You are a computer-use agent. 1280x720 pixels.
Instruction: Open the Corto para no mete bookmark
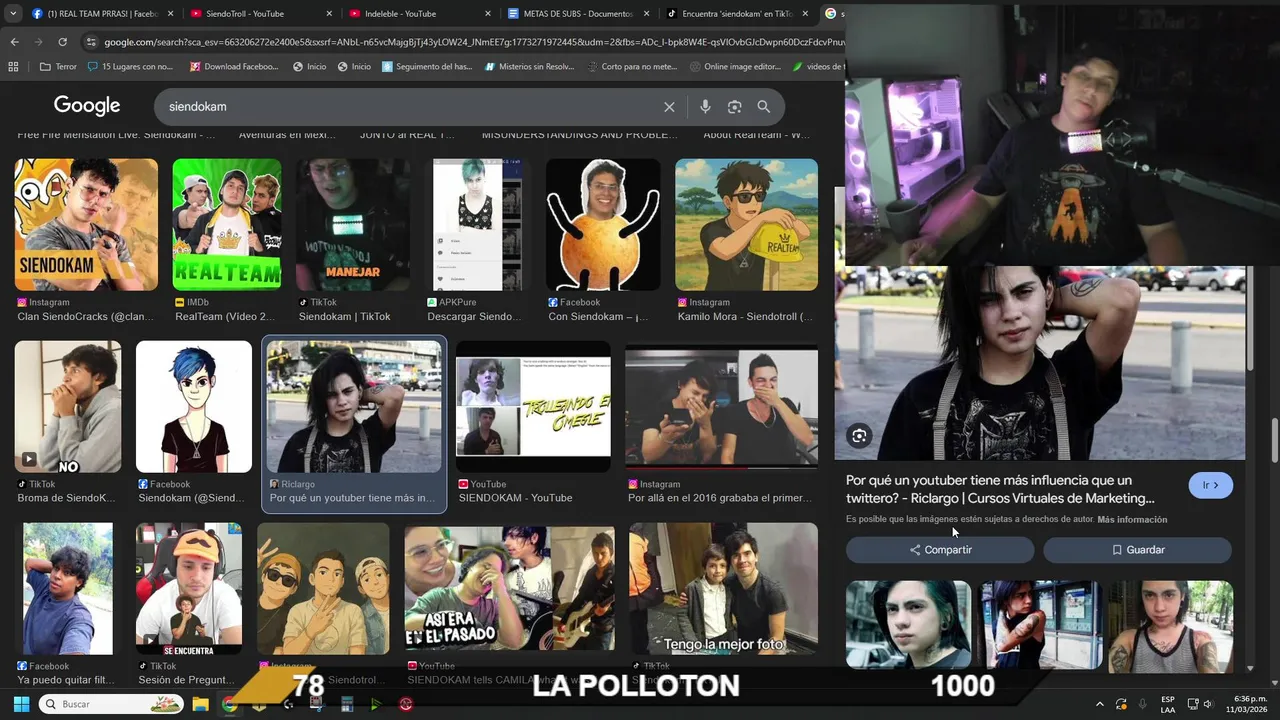pyautogui.click(x=632, y=67)
